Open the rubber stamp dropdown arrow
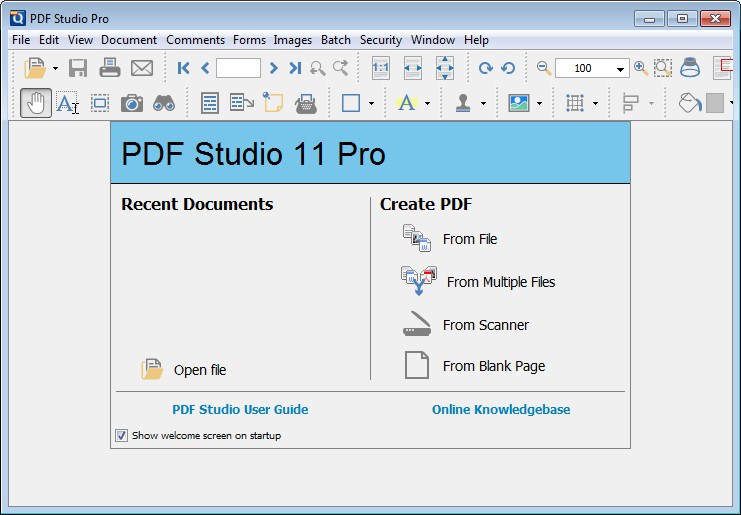741x515 pixels. click(483, 103)
